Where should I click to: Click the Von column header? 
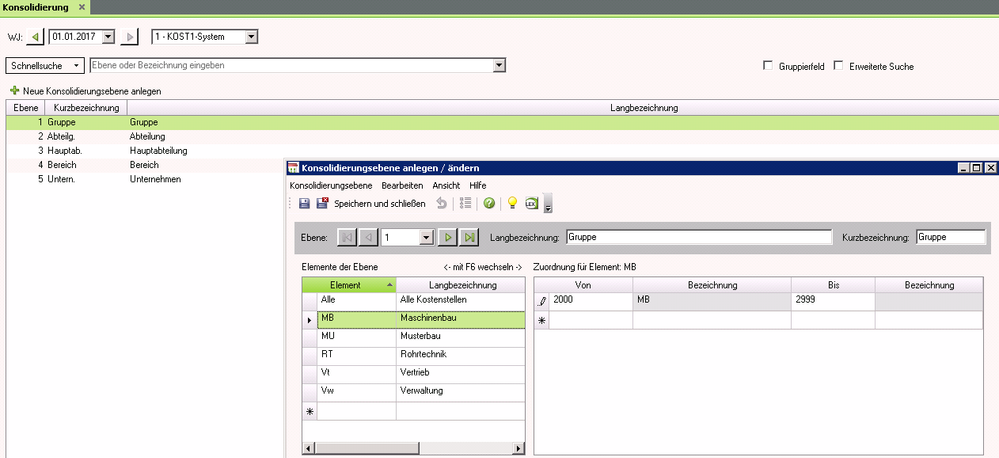tap(583, 285)
